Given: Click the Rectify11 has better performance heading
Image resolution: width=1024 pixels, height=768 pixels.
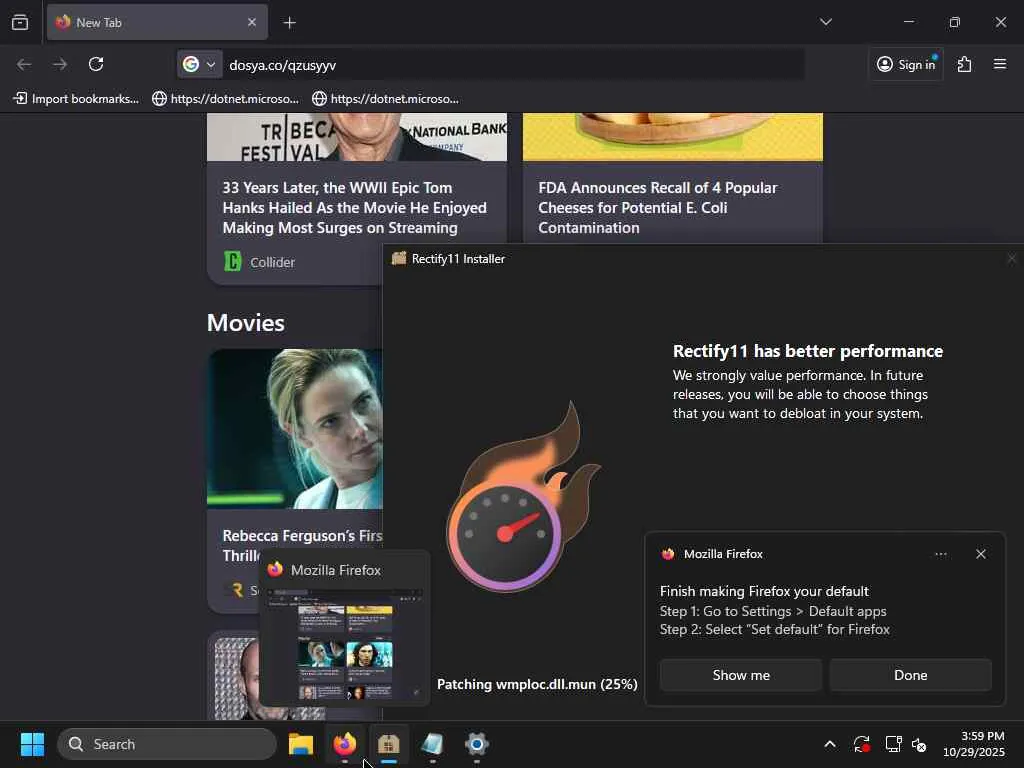Looking at the screenshot, I should tap(808, 351).
